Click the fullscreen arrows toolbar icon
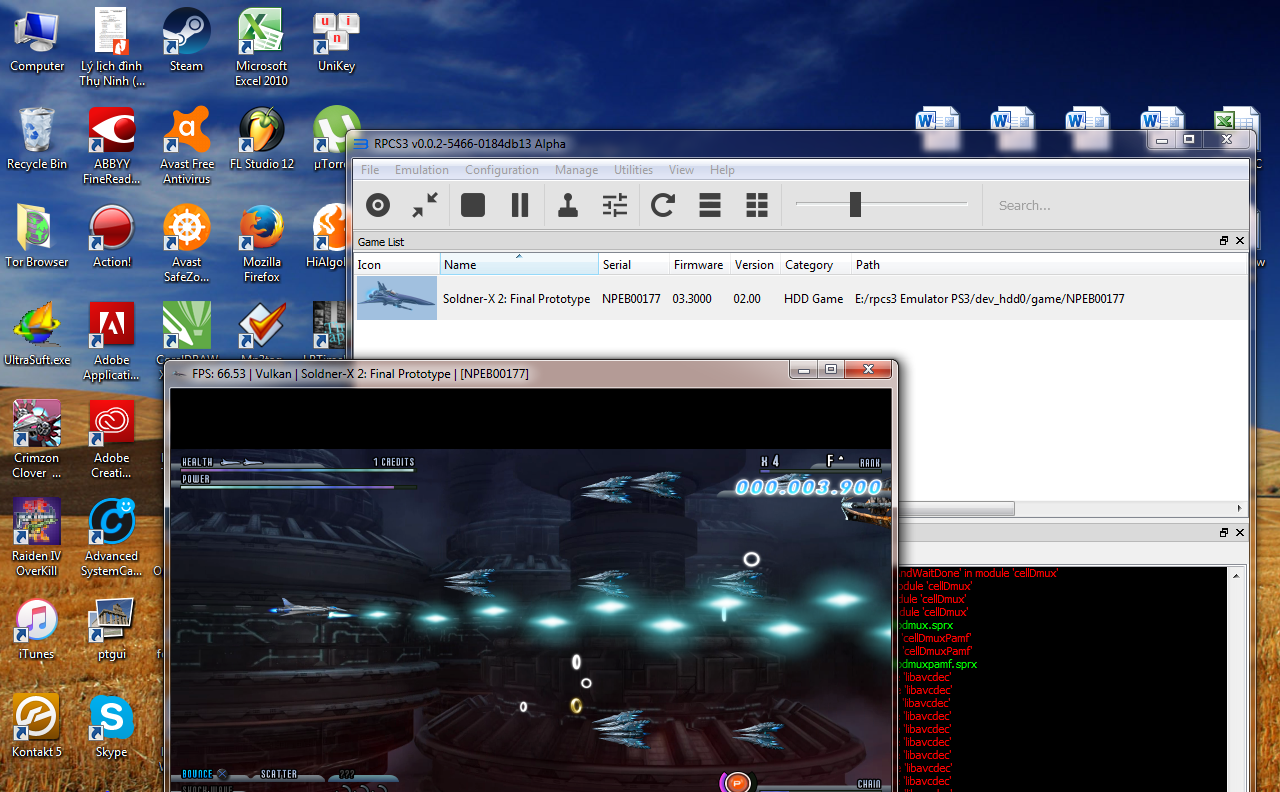The image size is (1280, 792). pos(425,206)
